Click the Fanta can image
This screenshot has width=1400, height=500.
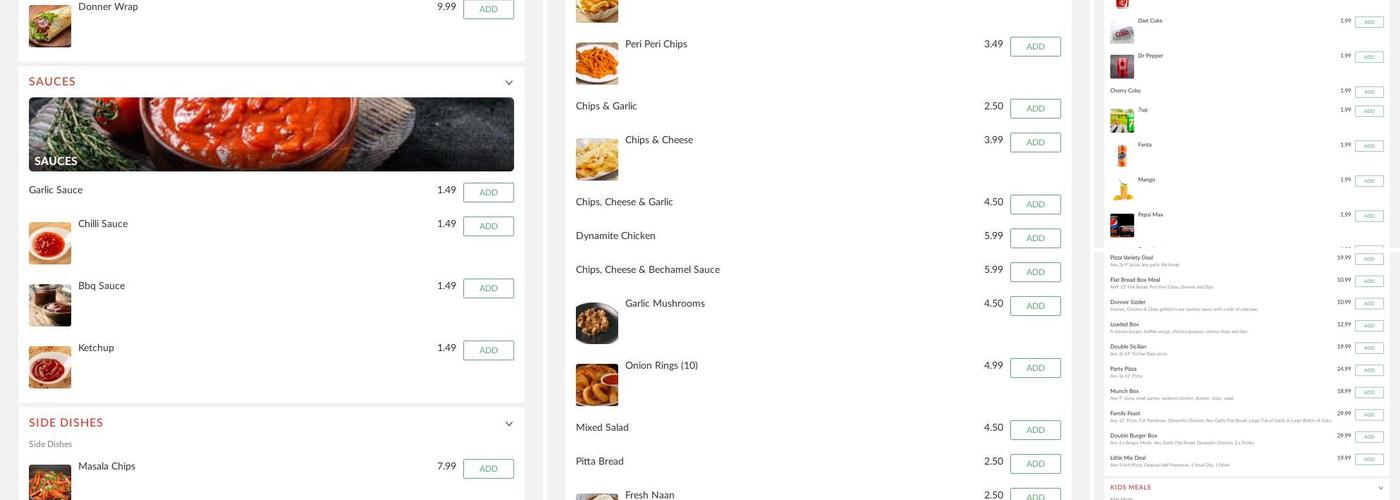click(x=1122, y=156)
